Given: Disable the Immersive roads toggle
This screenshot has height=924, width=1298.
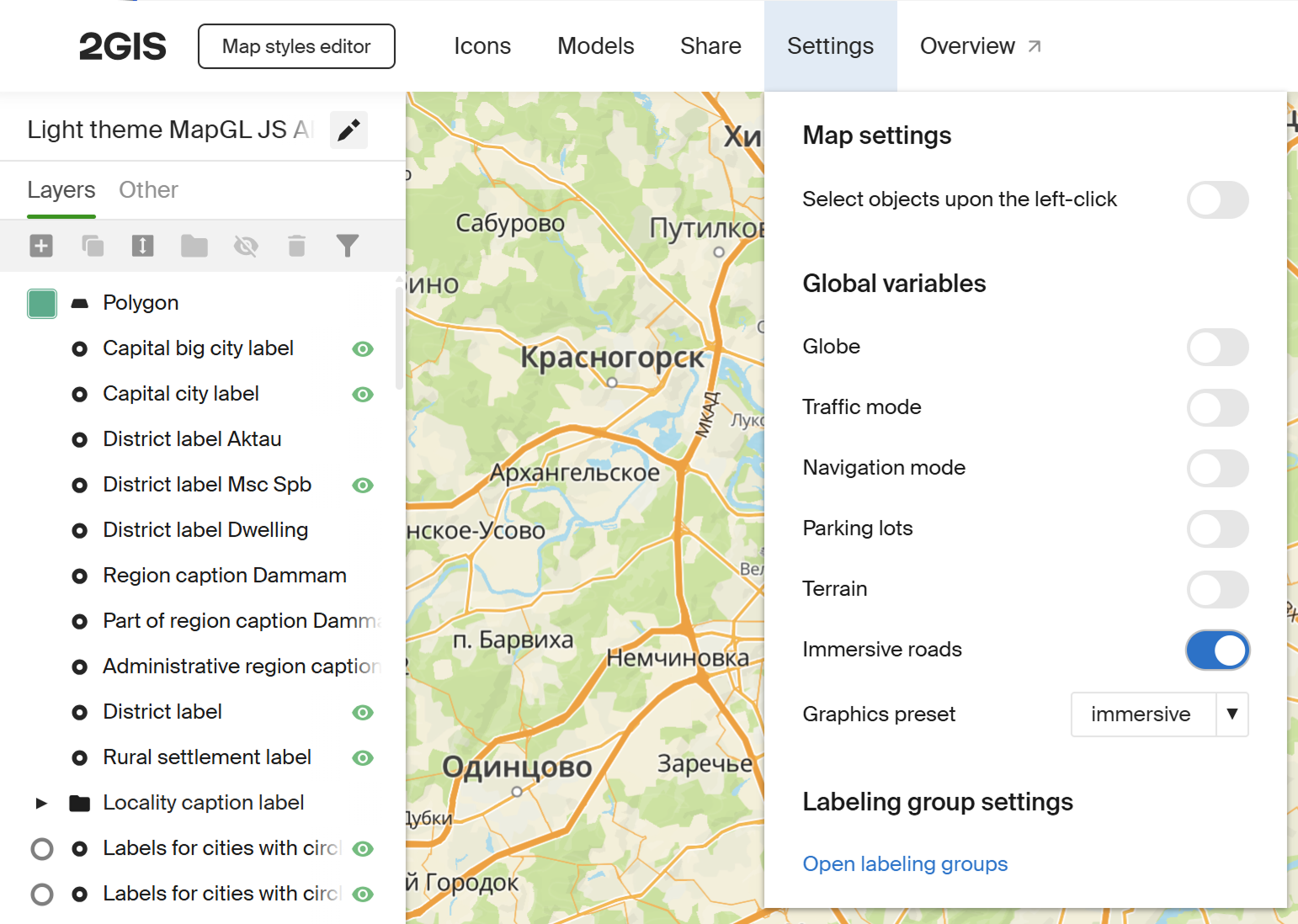Looking at the screenshot, I should pos(1217,651).
